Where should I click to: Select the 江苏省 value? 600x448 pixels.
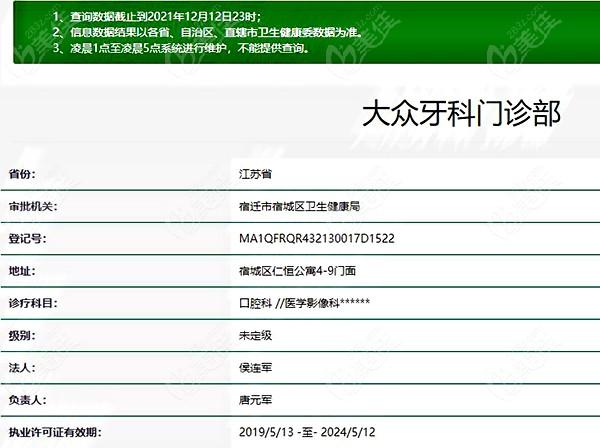(x=255, y=174)
